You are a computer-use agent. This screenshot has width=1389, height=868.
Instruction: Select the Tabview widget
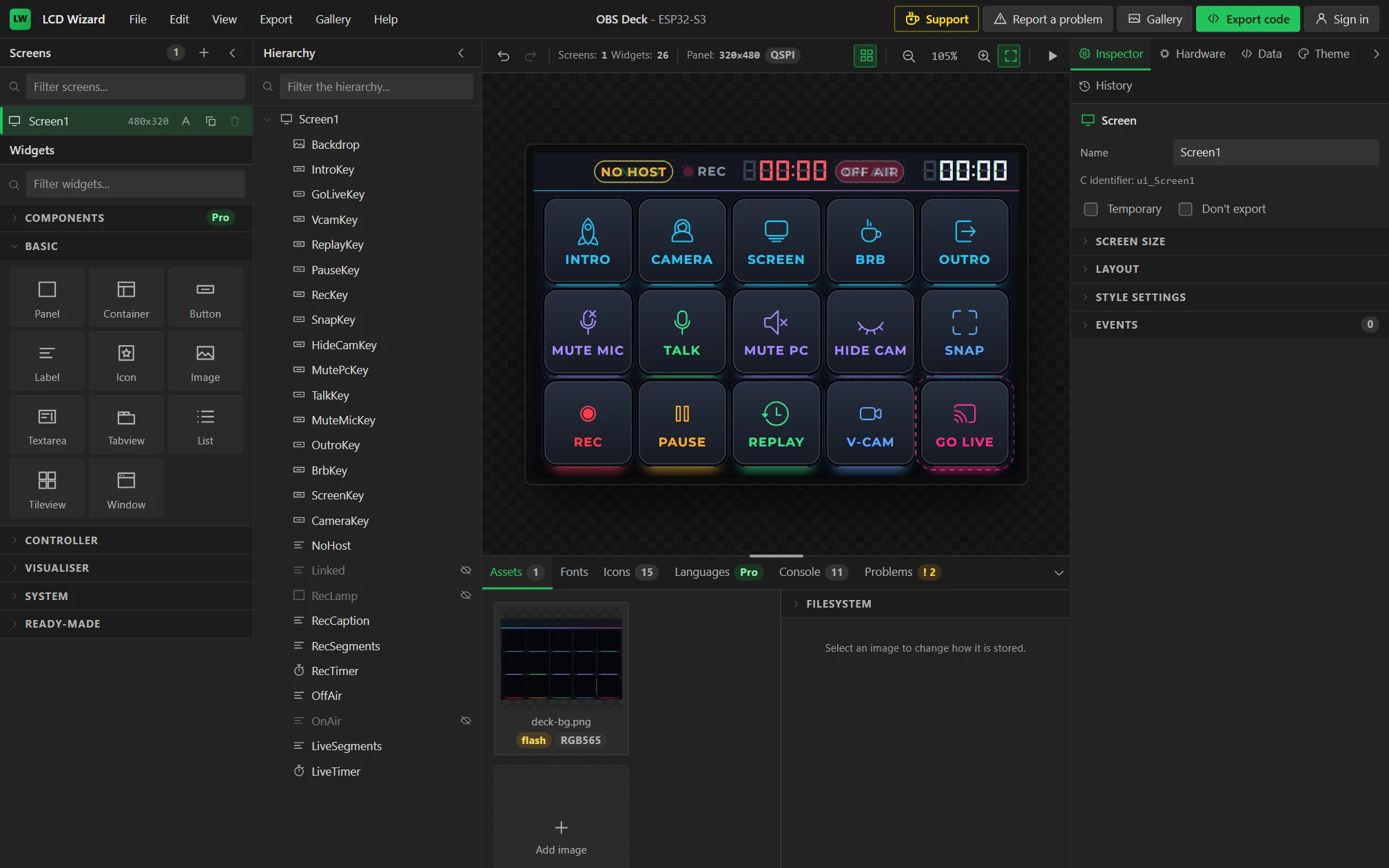pyautogui.click(x=126, y=426)
